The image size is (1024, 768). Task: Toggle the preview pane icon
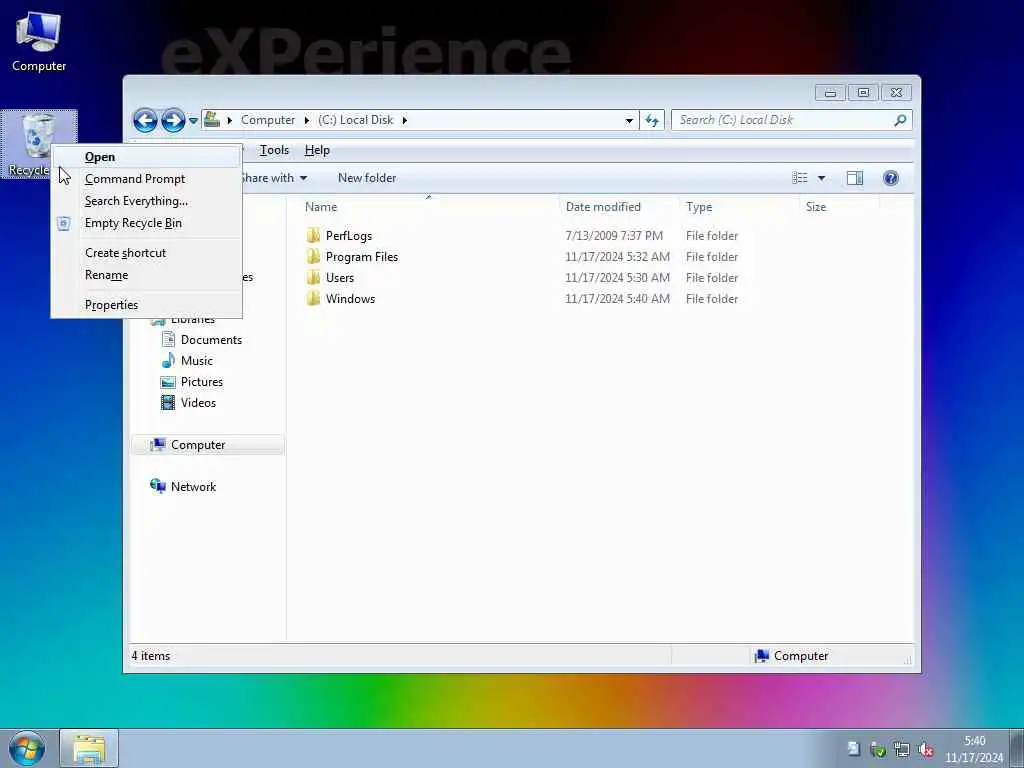[855, 178]
